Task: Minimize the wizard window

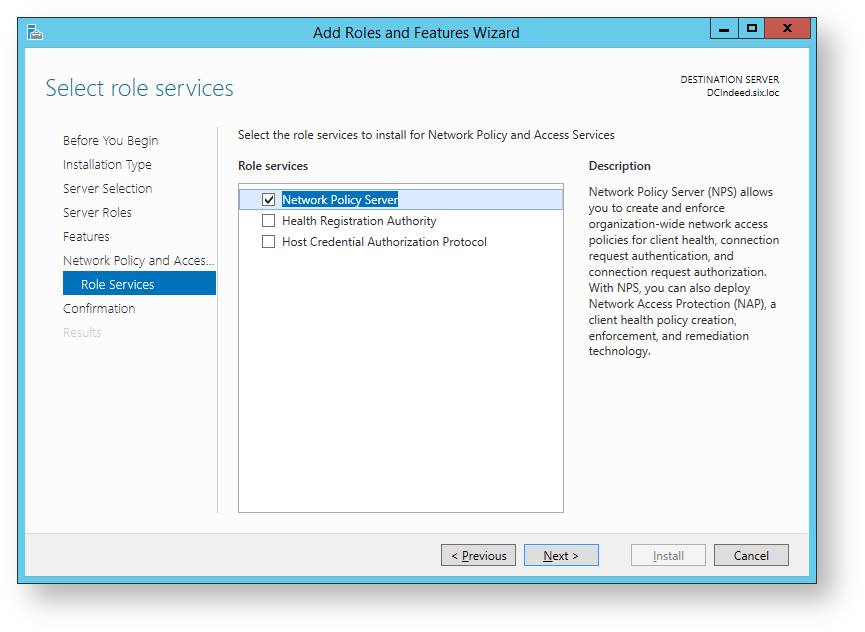Action: point(724,29)
